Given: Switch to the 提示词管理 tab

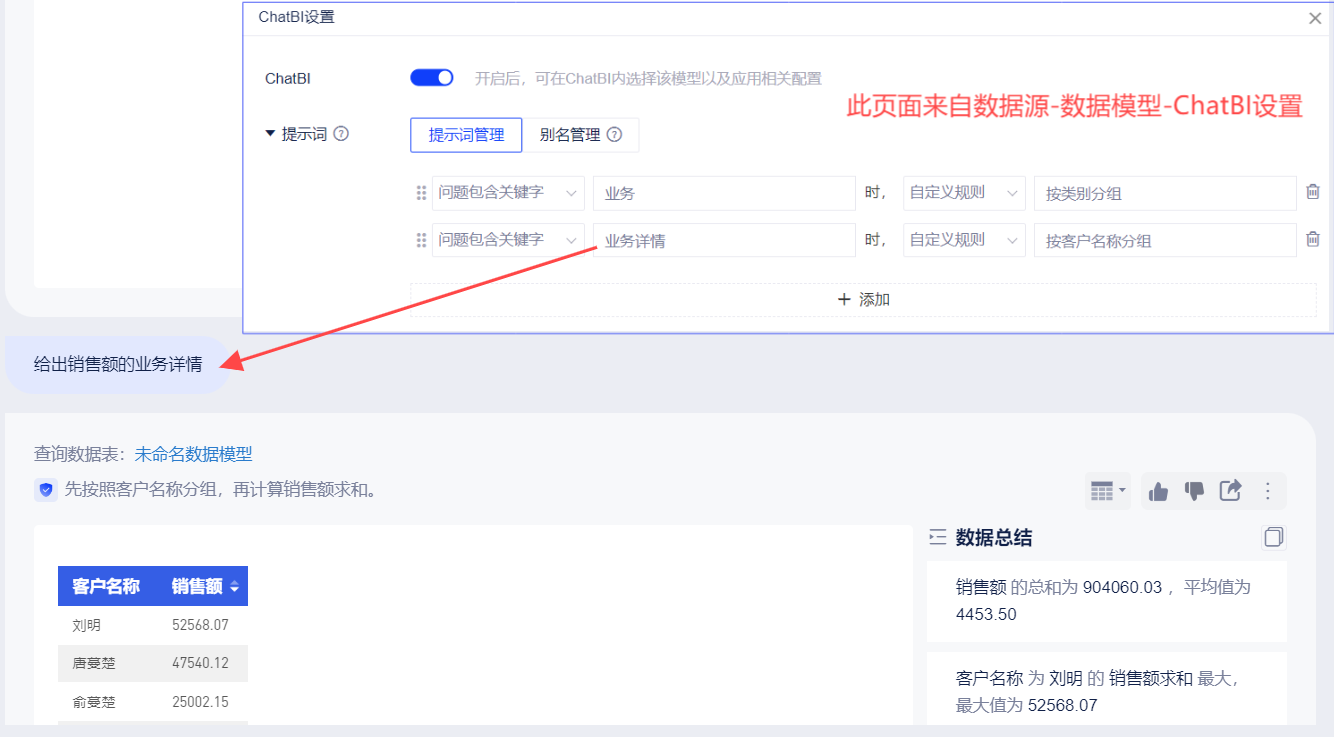Looking at the screenshot, I should point(466,135).
